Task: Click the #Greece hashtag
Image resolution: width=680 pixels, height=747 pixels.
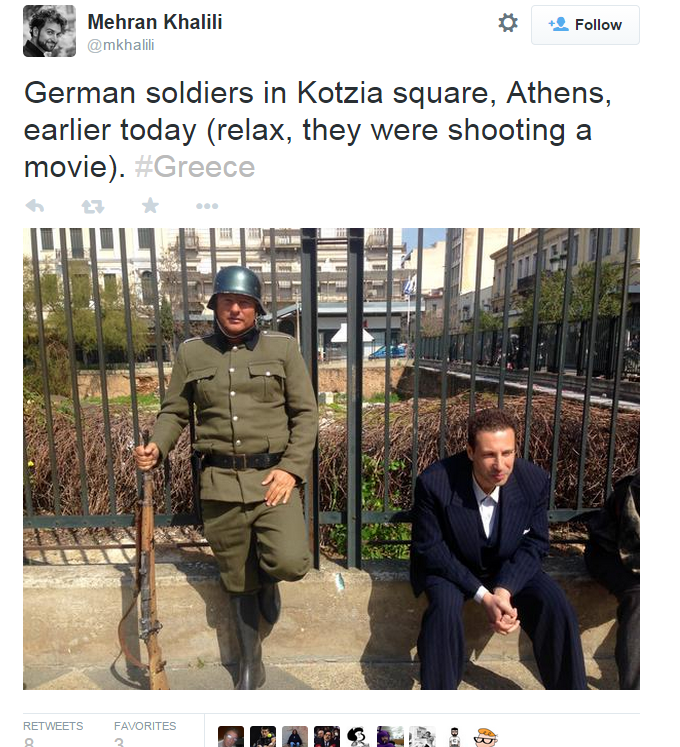Action: 194,166
